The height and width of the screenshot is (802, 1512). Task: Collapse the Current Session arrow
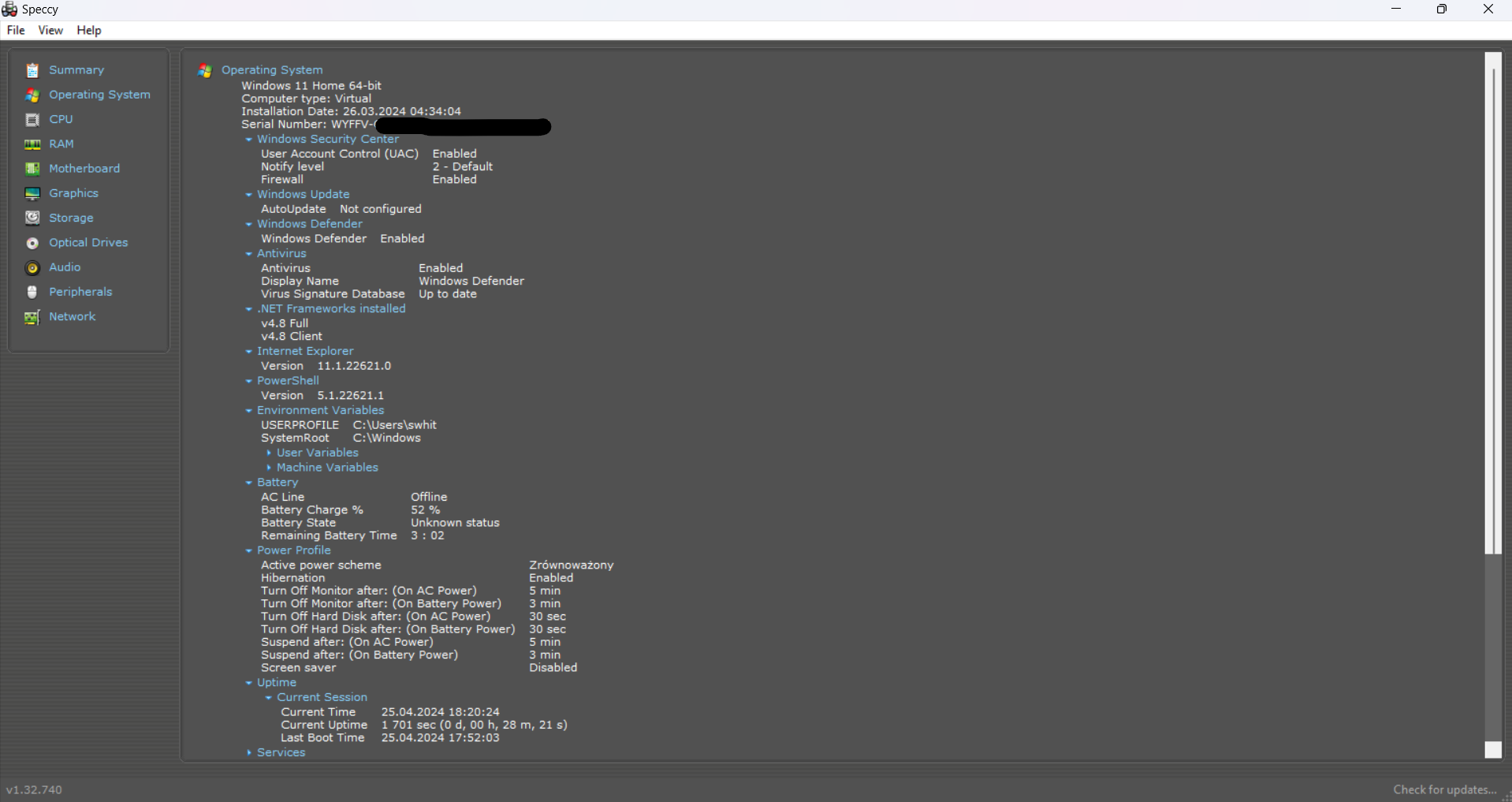pos(269,698)
